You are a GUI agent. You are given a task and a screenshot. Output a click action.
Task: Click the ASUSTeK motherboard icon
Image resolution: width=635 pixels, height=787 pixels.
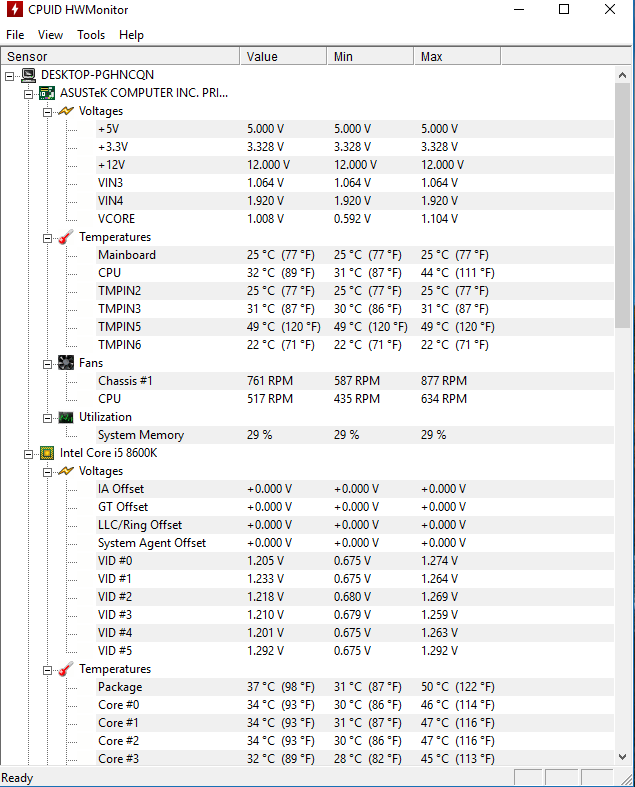click(x=47, y=93)
